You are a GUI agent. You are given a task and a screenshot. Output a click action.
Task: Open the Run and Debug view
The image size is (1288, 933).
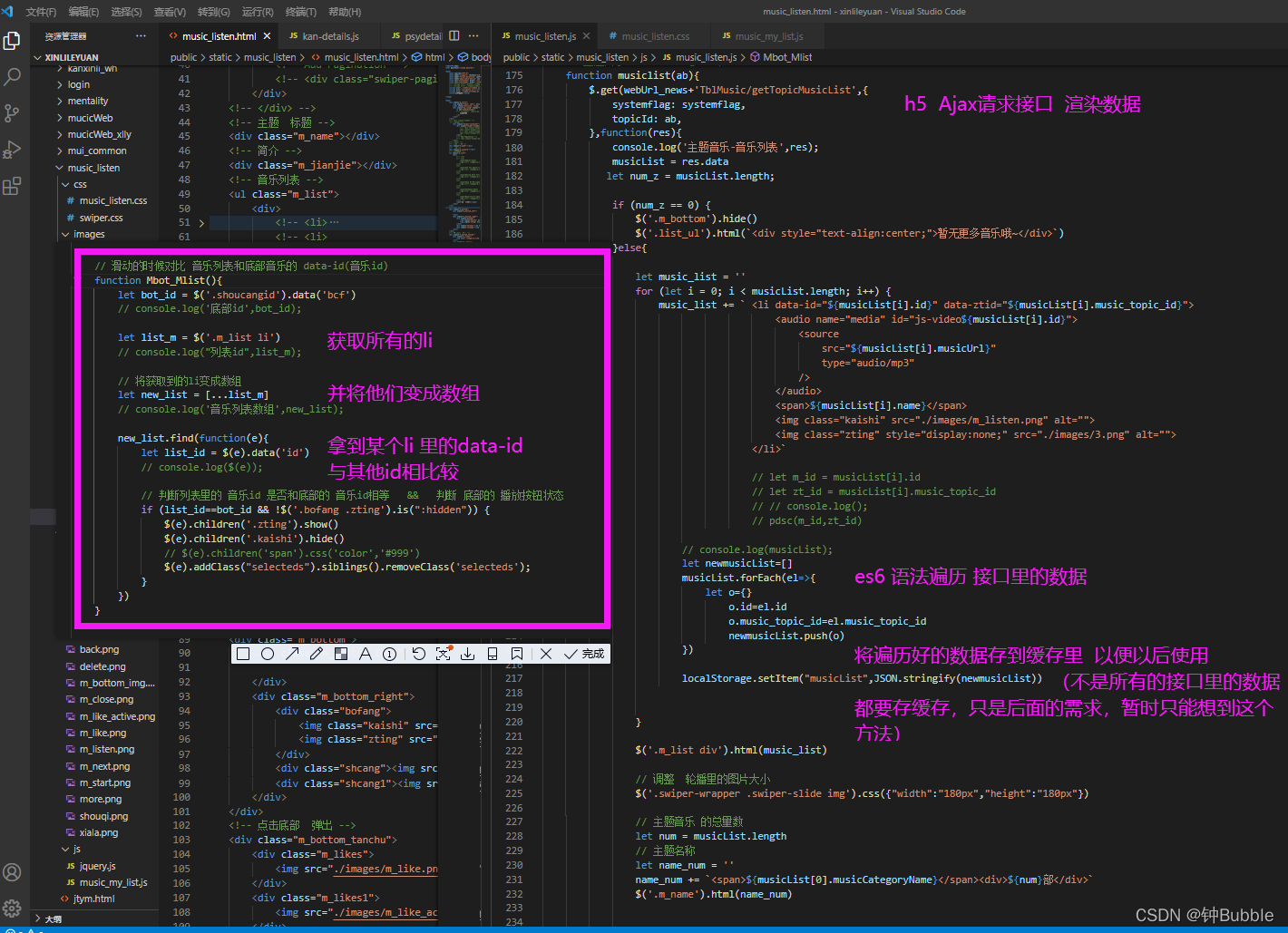pos(12,150)
